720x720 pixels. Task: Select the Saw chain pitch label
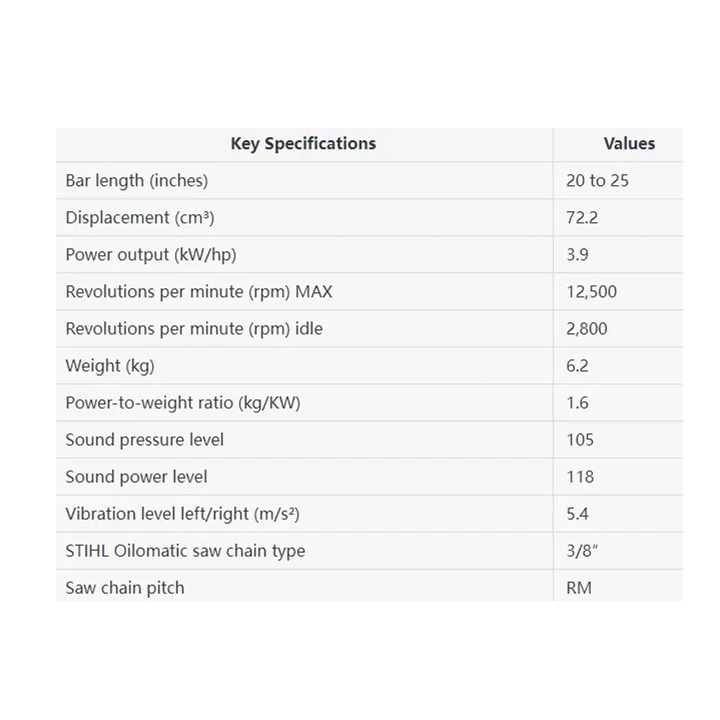tap(125, 588)
